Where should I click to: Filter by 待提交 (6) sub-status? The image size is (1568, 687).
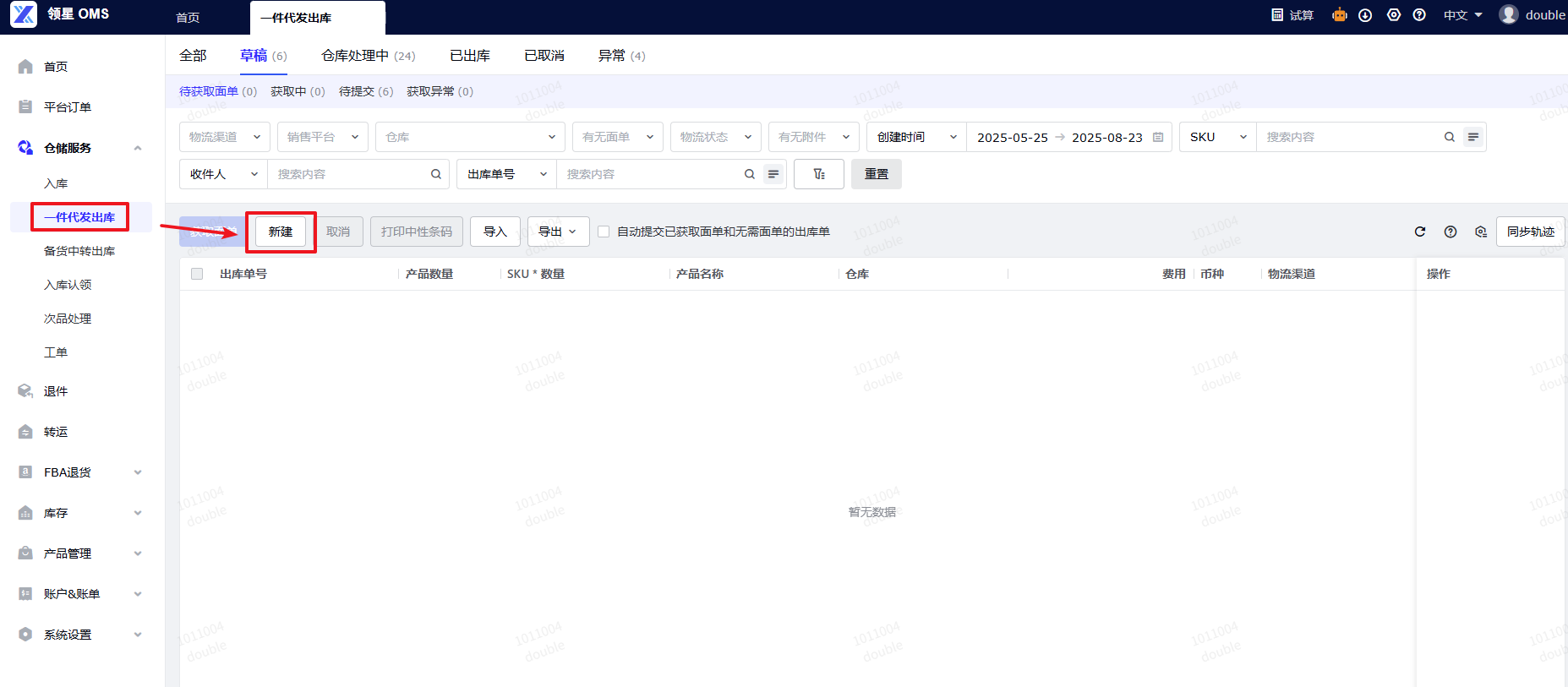point(366,91)
